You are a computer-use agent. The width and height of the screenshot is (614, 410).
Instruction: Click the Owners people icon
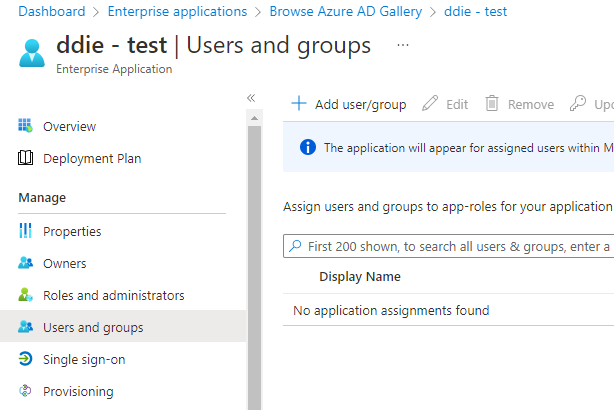25,263
